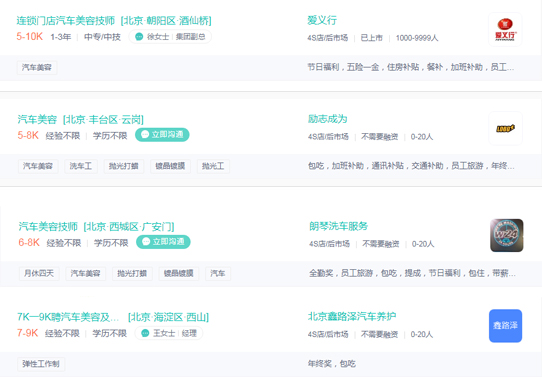Viewport: 542px width, 377px height.
Task: Open the 励志成为 company logo
Action: [505, 128]
